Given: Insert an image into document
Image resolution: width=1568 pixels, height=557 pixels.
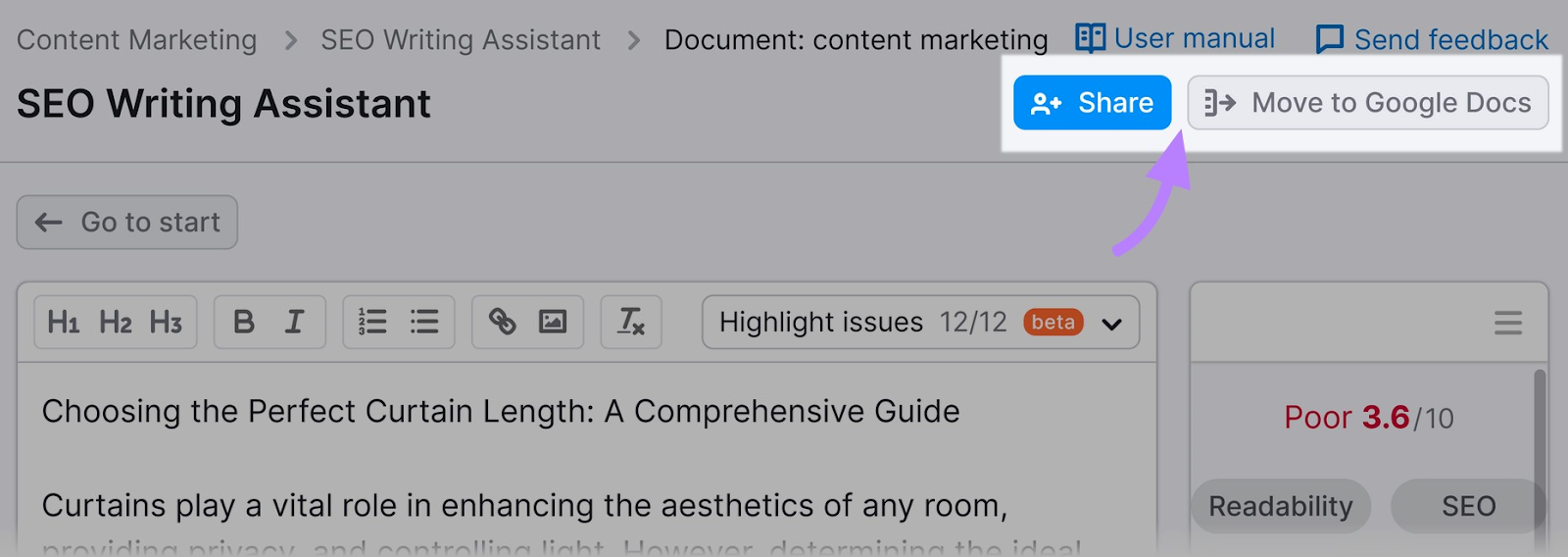Looking at the screenshot, I should click(553, 322).
